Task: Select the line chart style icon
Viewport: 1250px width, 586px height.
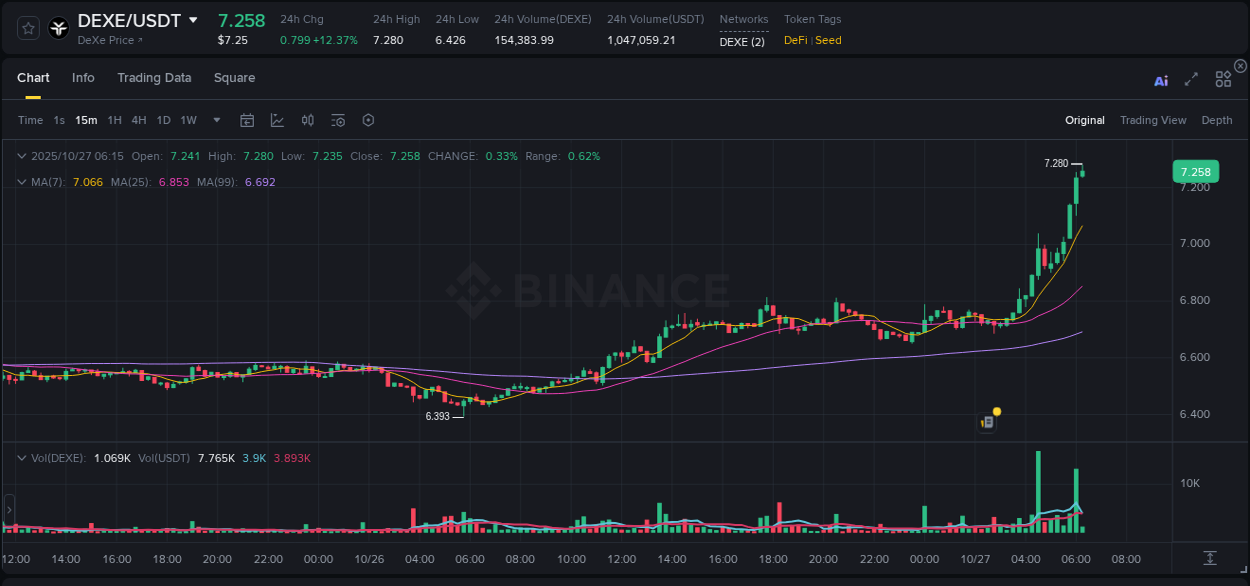Action: click(276, 120)
